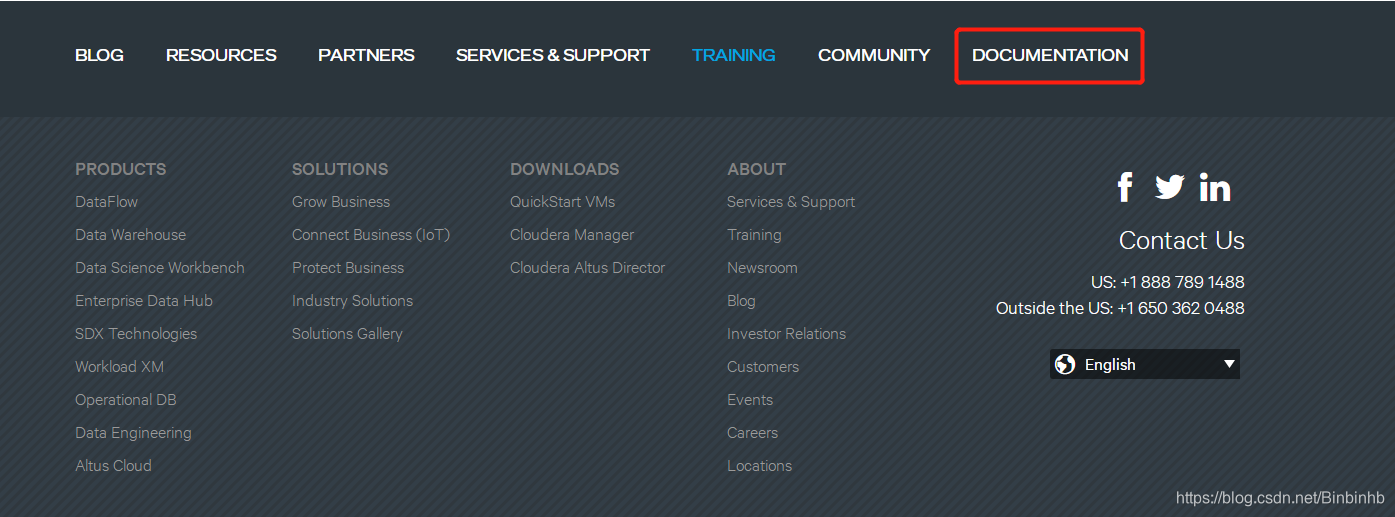Image resolution: width=1395 pixels, height=517 pixels.
Task: Open Grow Business solution link
Action: (341, 201)
